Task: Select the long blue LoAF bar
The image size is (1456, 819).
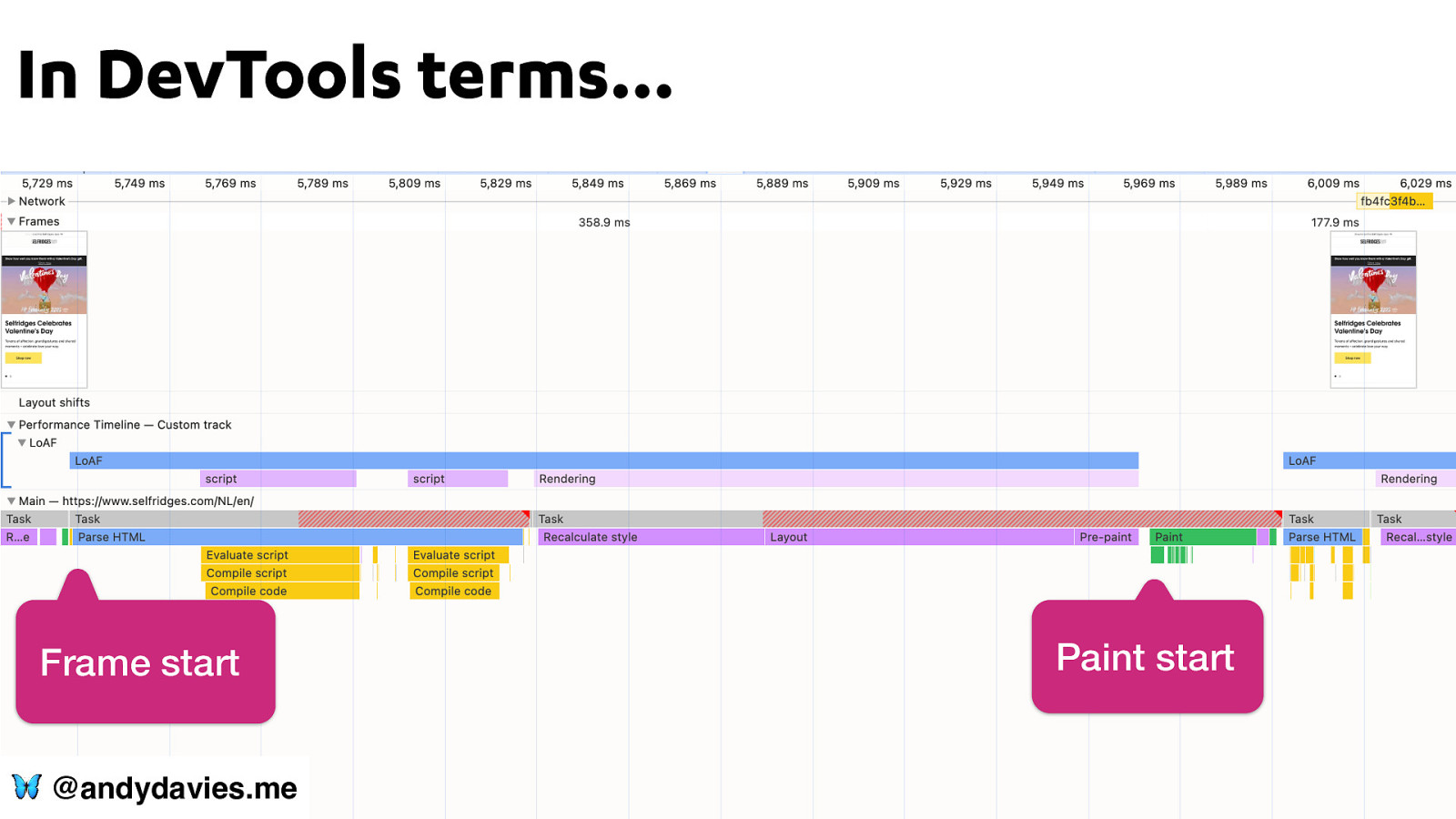Action: [604, 461]
